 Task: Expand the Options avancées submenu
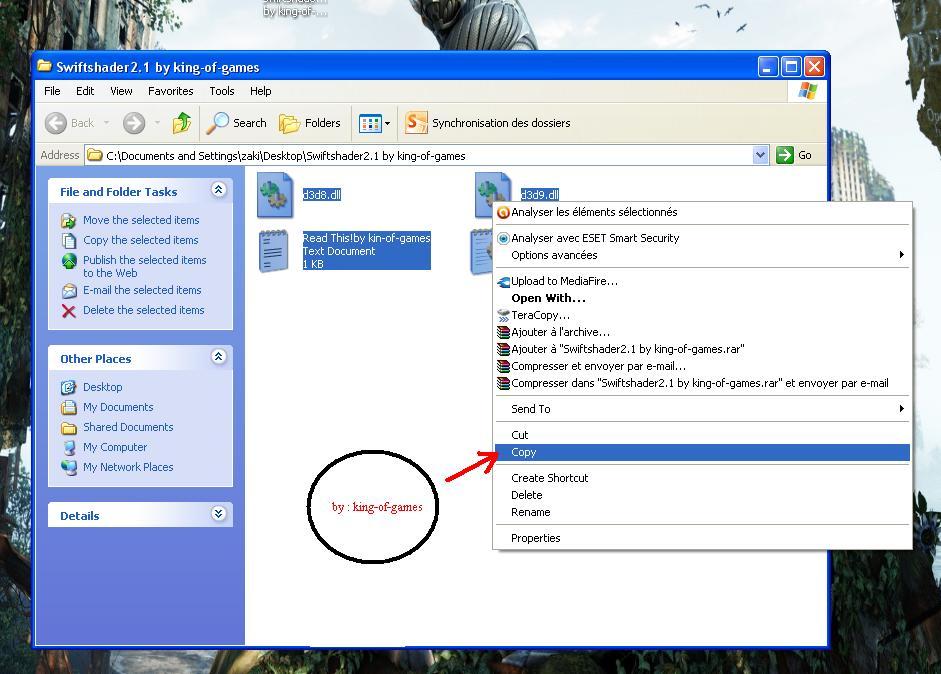(x=901, y=255)
